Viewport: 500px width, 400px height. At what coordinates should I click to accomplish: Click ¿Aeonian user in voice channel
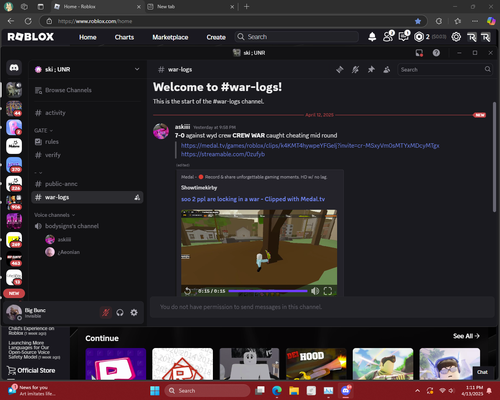pyautogui.click(x=69, y=252)
